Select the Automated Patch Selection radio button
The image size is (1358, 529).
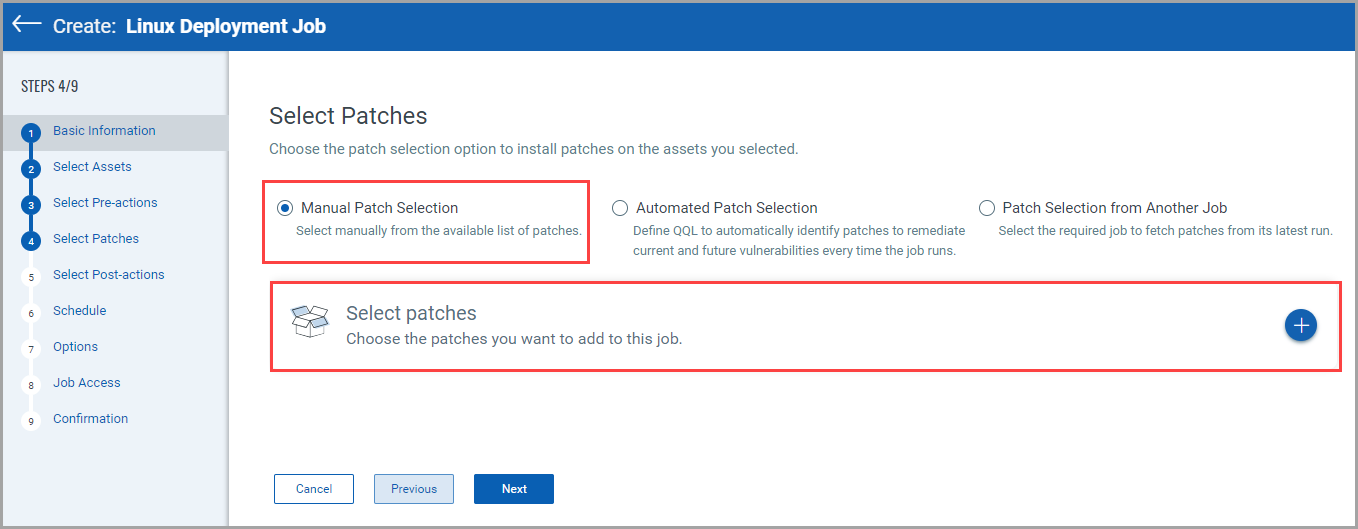(620, 208)
